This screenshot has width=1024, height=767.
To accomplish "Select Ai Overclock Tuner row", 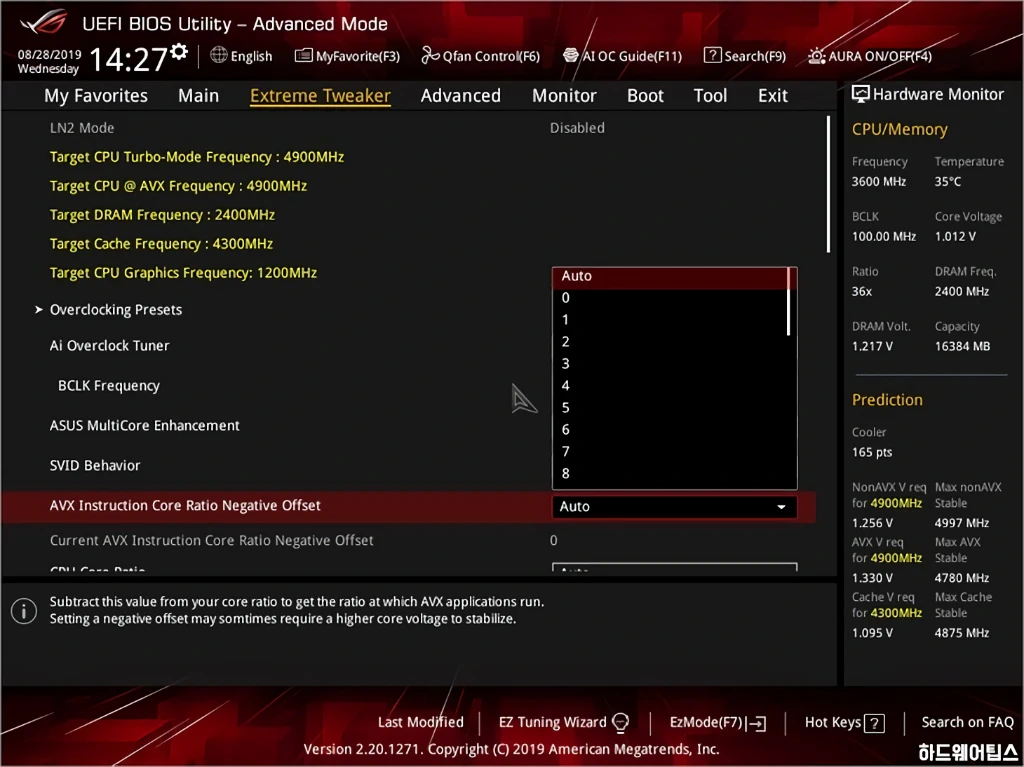I will [109, 346].
